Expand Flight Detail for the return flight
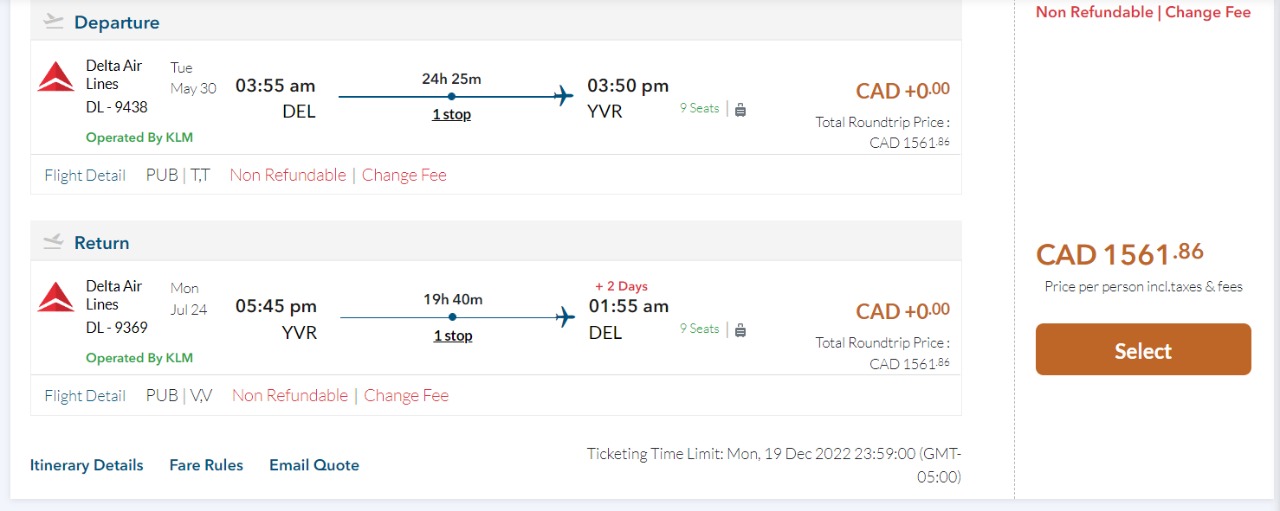This screenshot has height=511, width=1280. click(x=85, y=396)
